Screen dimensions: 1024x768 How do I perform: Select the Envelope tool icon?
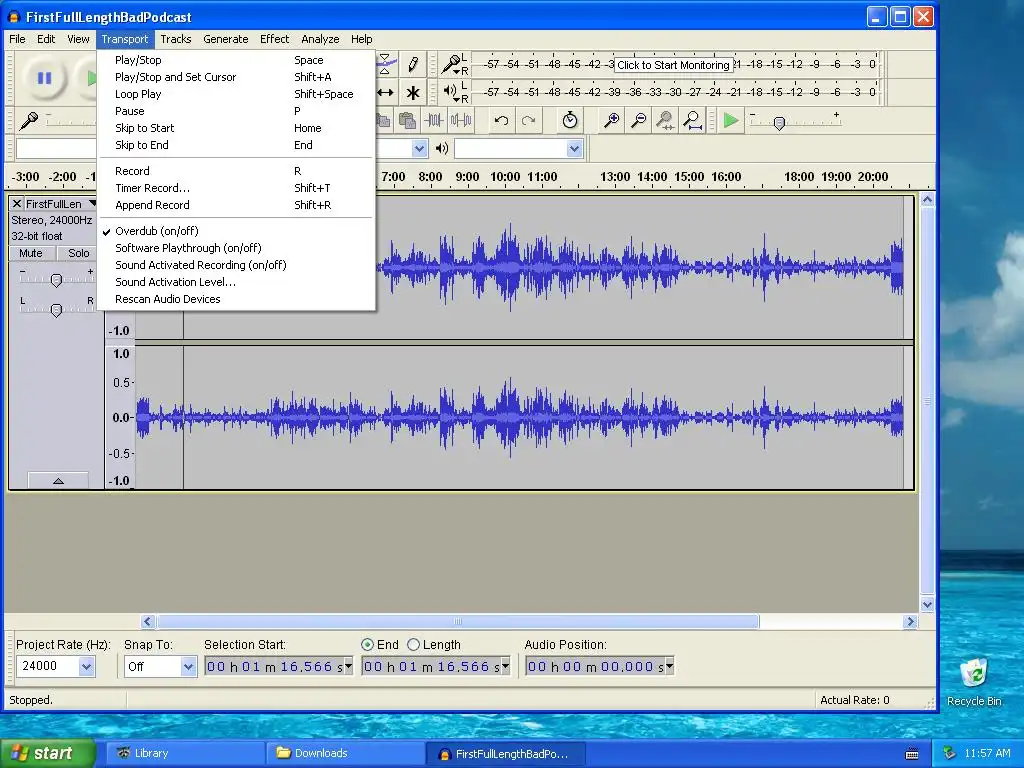(385, 64)
